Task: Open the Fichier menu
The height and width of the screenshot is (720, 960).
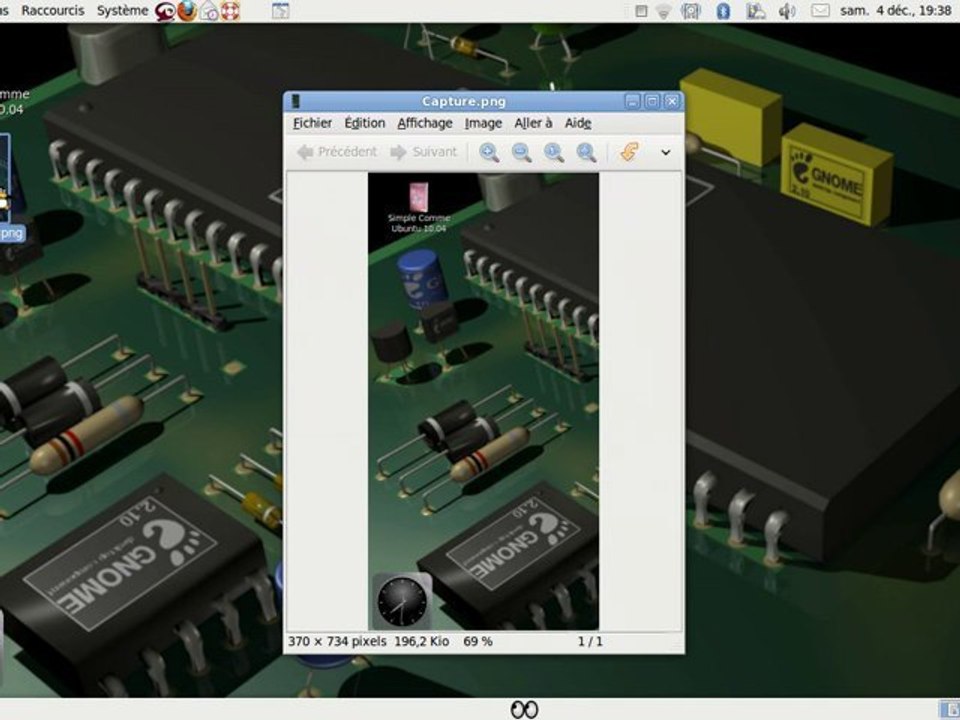Action: (312, 123)
